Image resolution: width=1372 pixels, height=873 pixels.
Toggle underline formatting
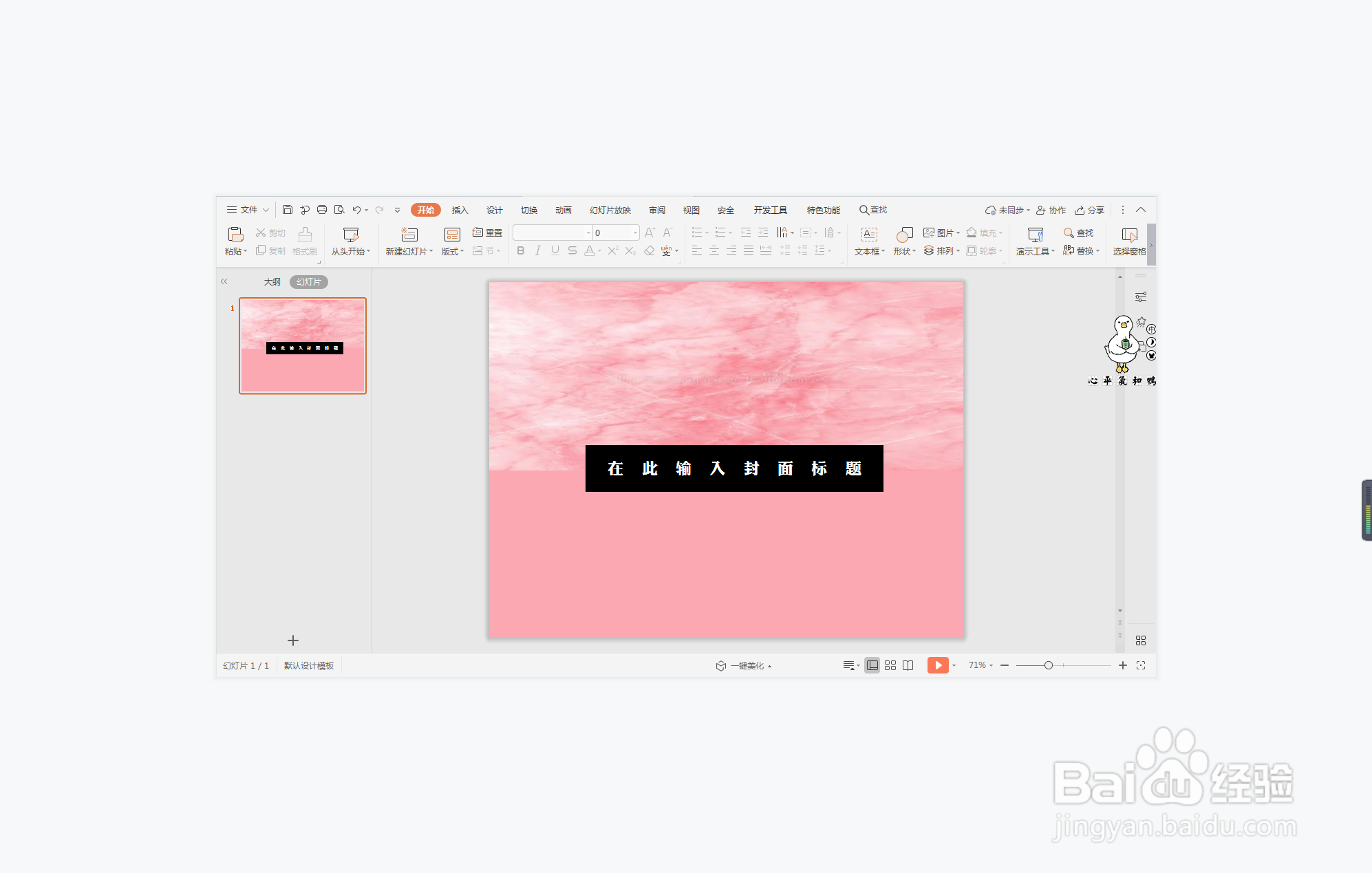tap(555, 251)
